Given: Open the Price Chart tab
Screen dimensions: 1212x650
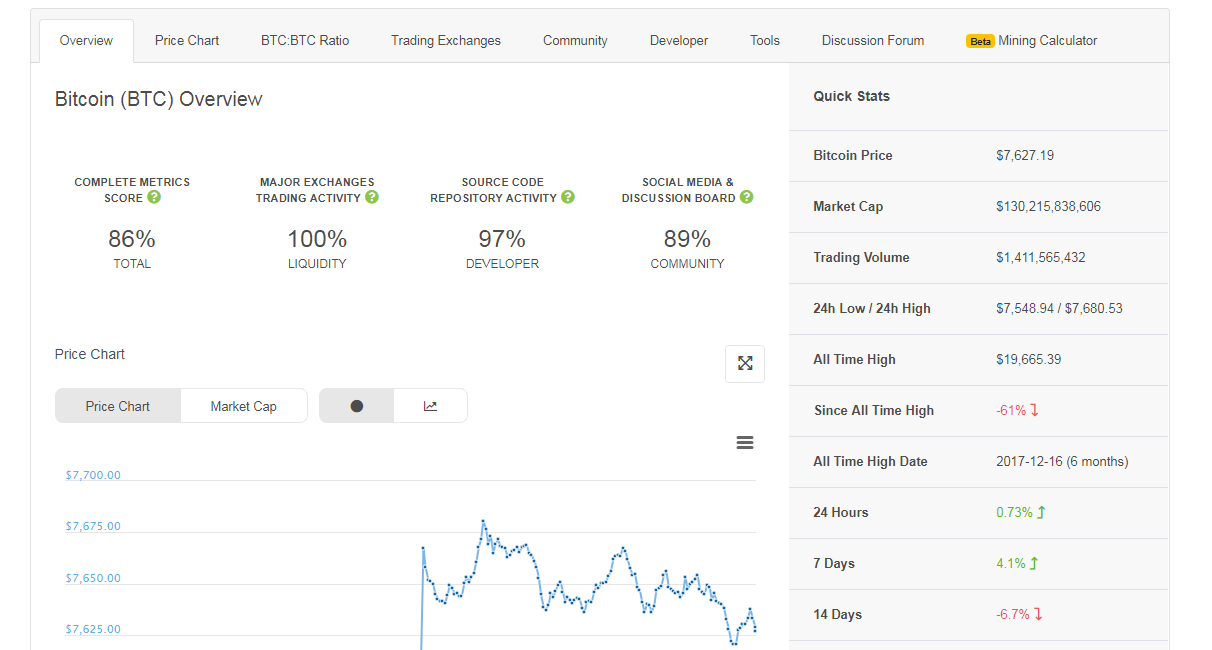Looking at the screenshot, I should pyautogui.click(x=187, y=41).
